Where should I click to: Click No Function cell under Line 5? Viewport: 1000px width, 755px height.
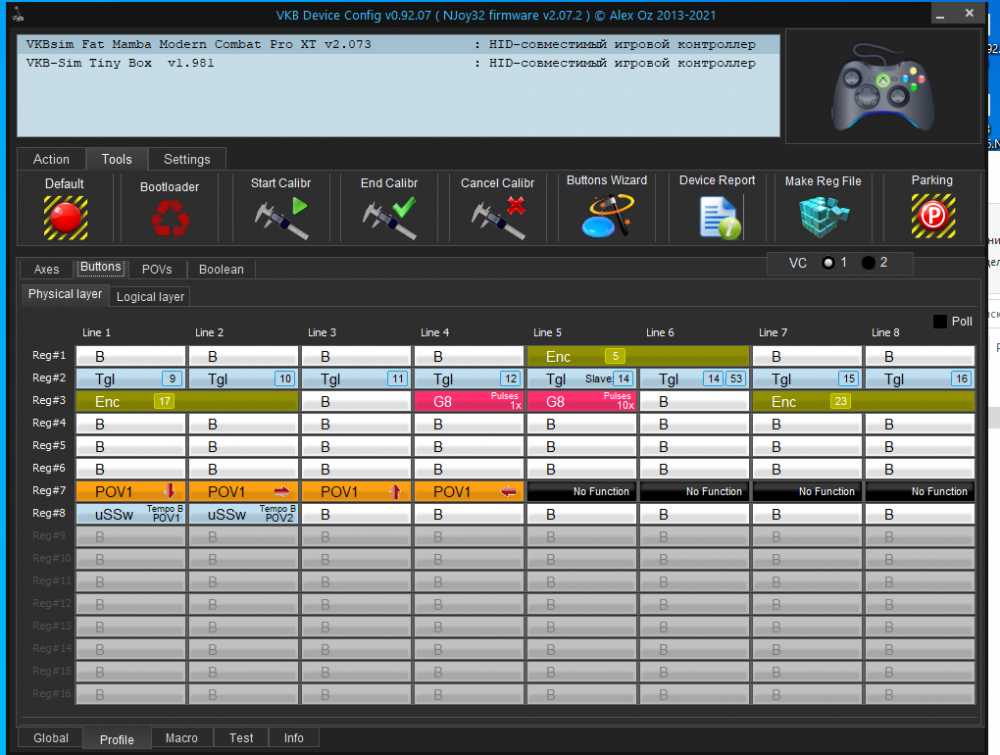(x=582, y=492)
